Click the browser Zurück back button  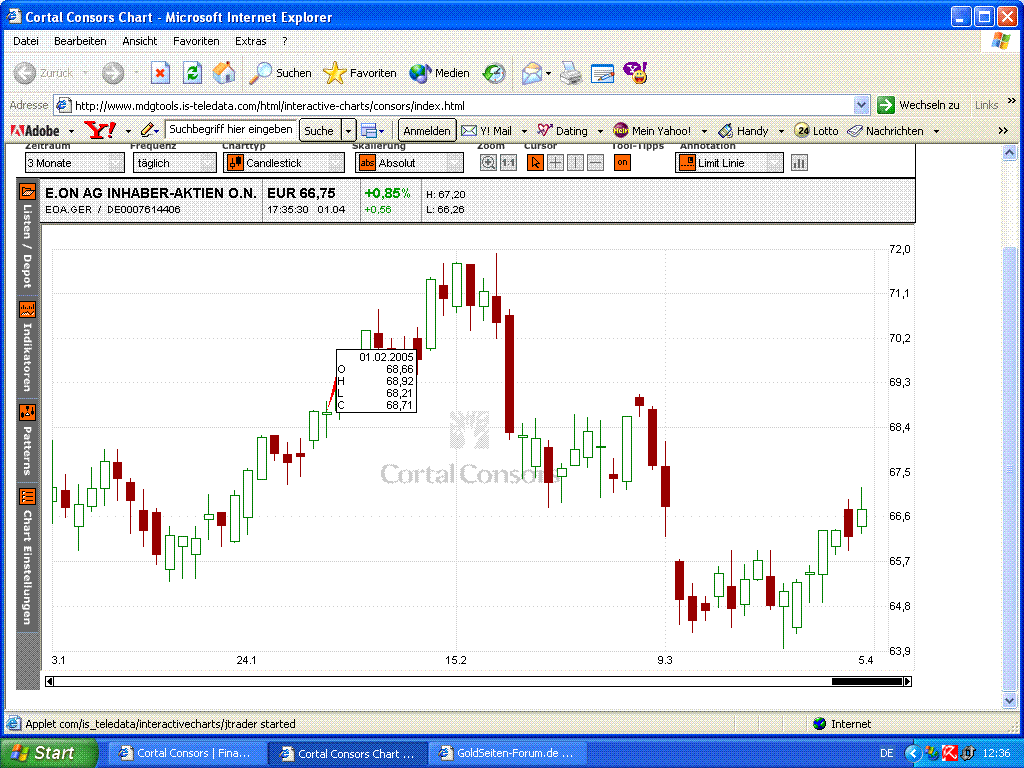tap(44, 73)
